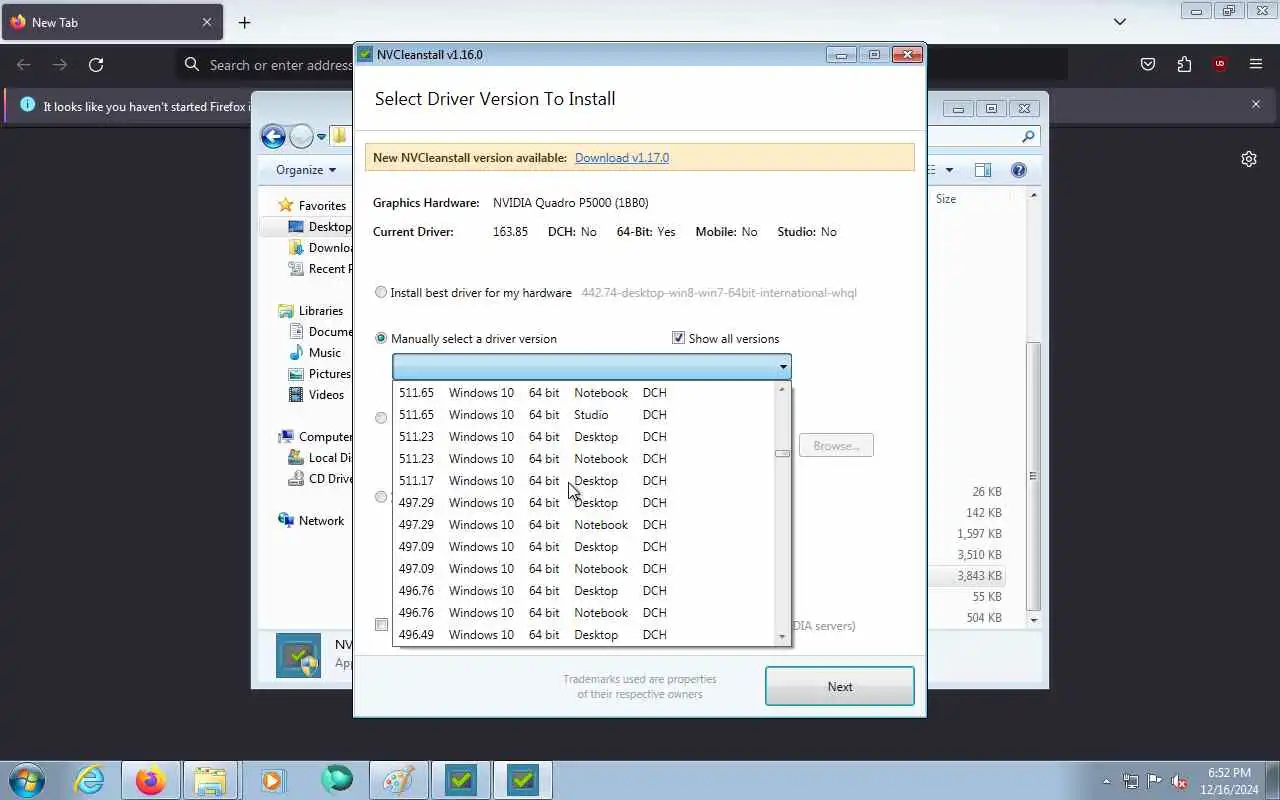Click the grayed Browse button
The image size is (1280, 800).
tap(836, 446)
